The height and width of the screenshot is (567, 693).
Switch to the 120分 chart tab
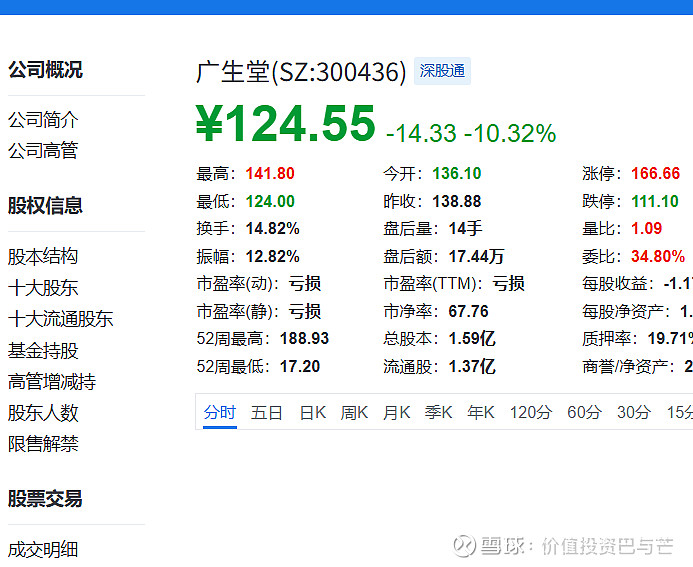(x=531, y=413)
